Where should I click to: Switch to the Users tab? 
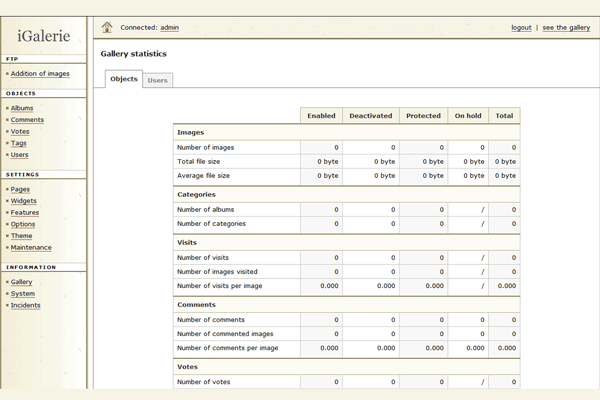click(158, 80)
